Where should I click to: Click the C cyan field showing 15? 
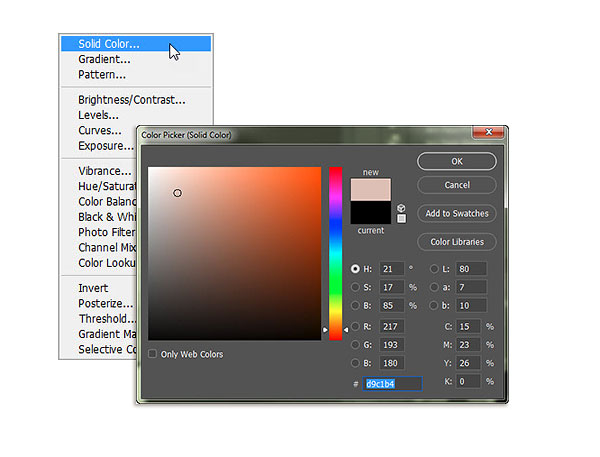(468, 326)
